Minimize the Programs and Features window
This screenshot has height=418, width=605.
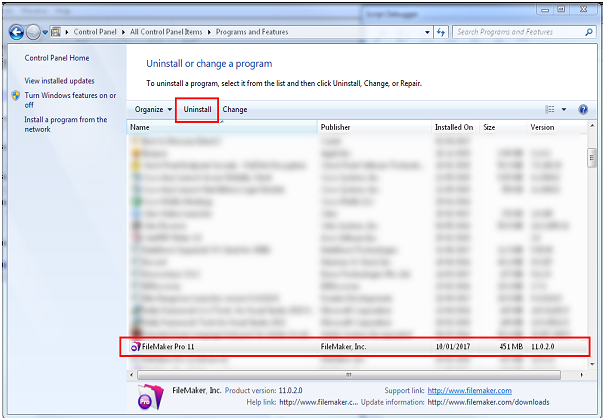(x=545, y=10)
